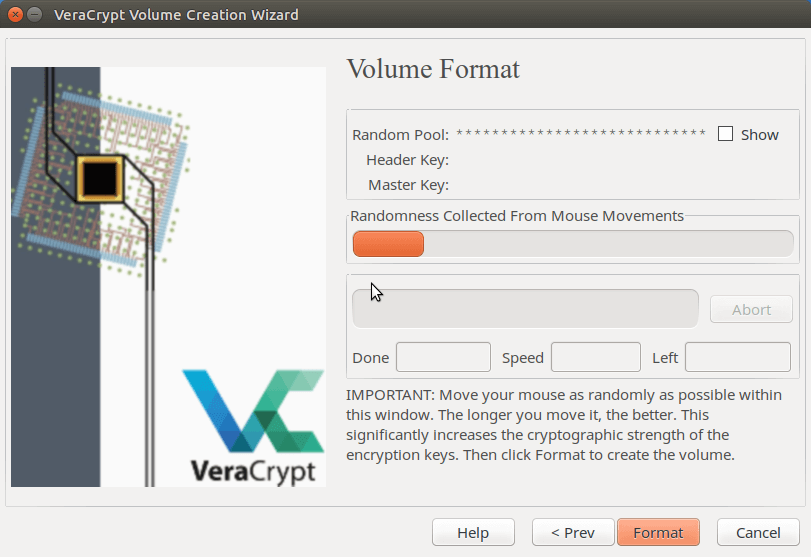This screenshot has width=811, height=557.
Task: Click the Speed value field
Action: click(x=595, y=357)
